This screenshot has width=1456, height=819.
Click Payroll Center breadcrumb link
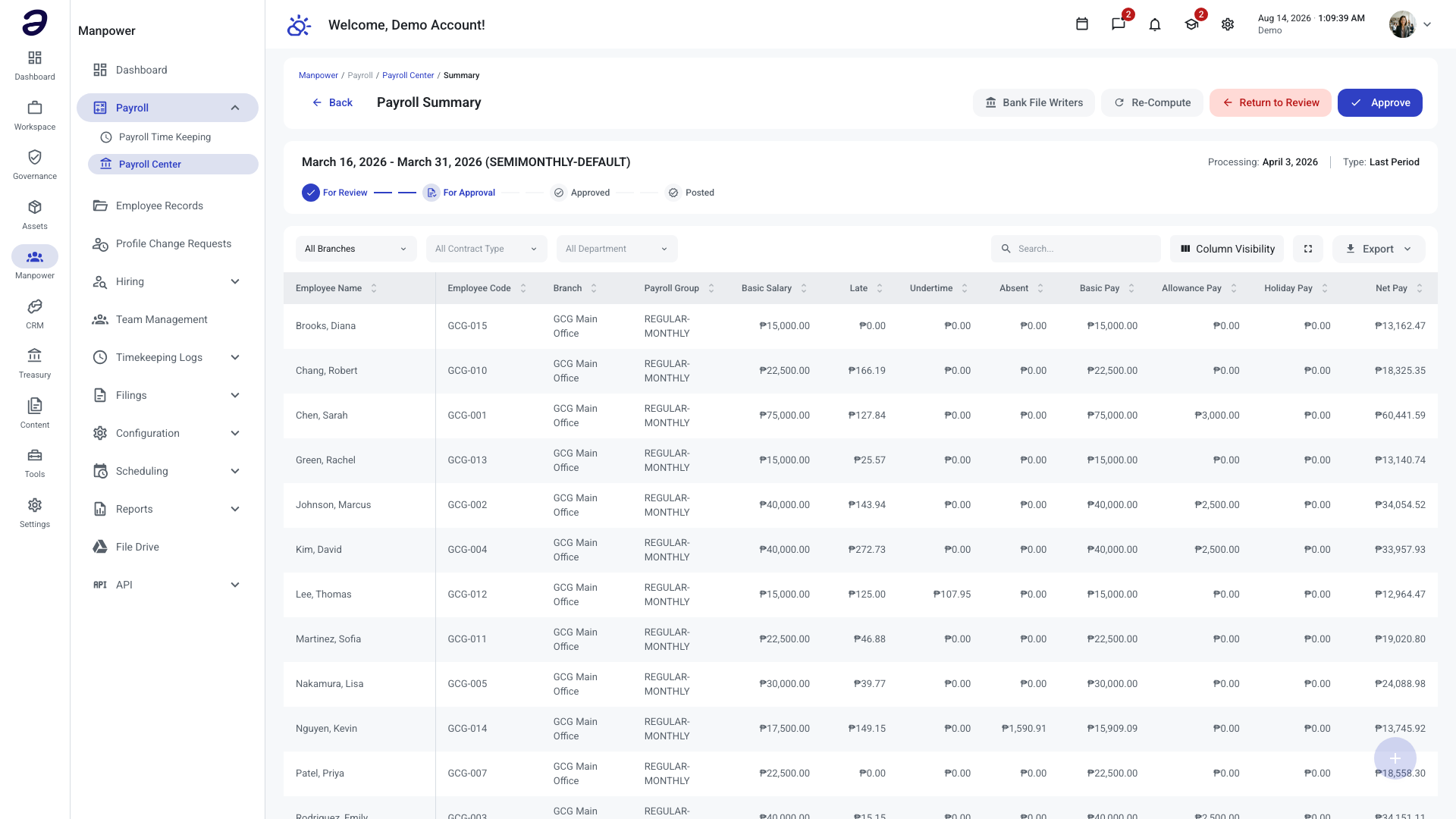point(408,75)
